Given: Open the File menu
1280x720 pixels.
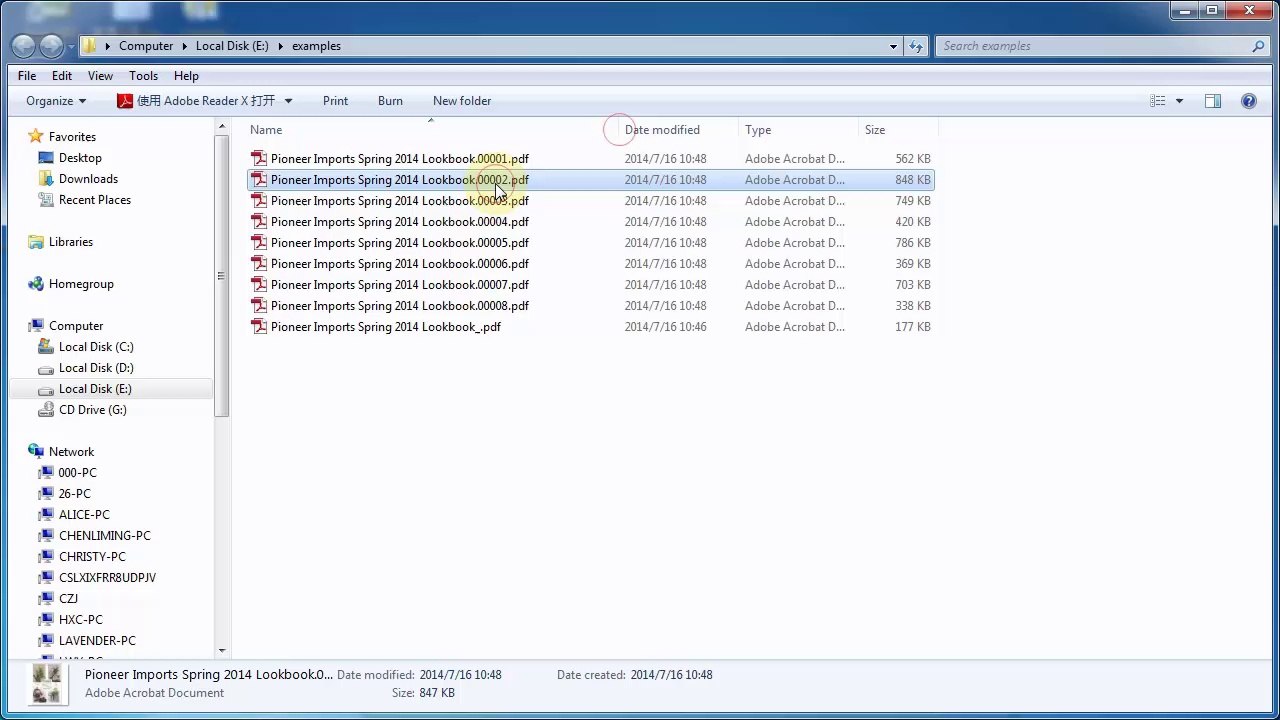Looking at the screenshot, I should pyautogui.click(x=27, y=76).
